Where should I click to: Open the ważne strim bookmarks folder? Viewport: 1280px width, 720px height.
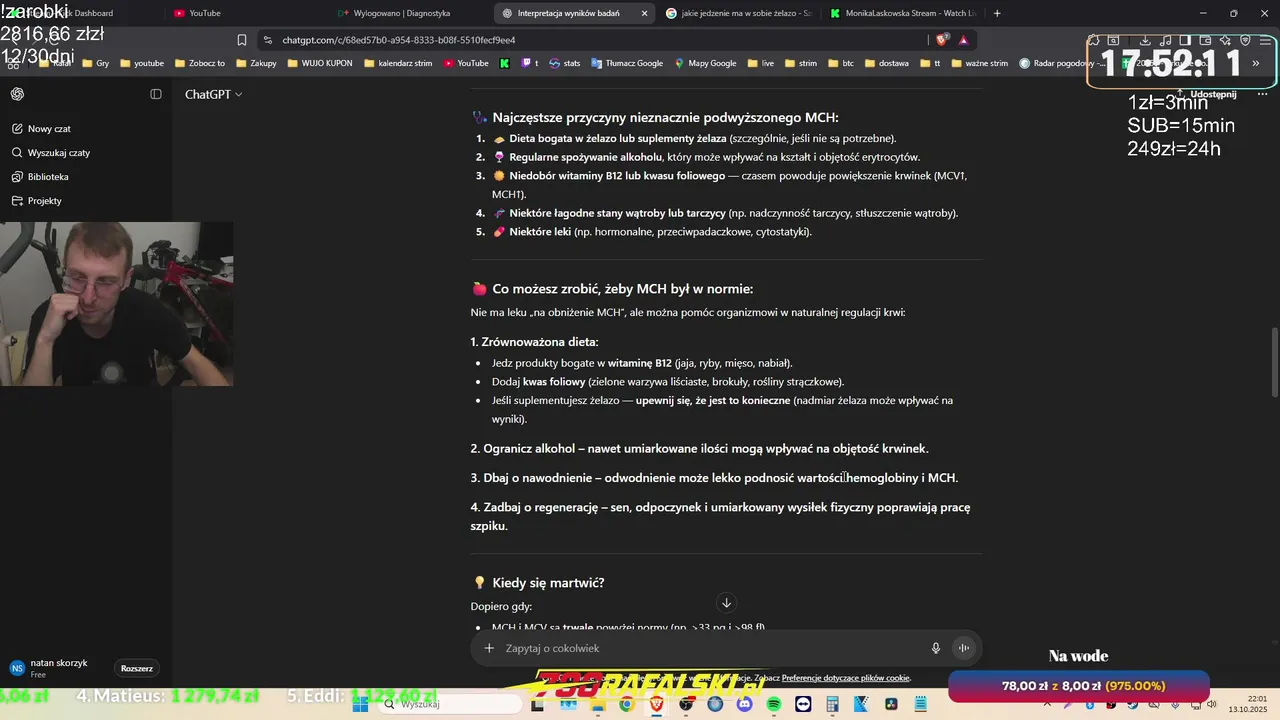[x=978, y=63]
